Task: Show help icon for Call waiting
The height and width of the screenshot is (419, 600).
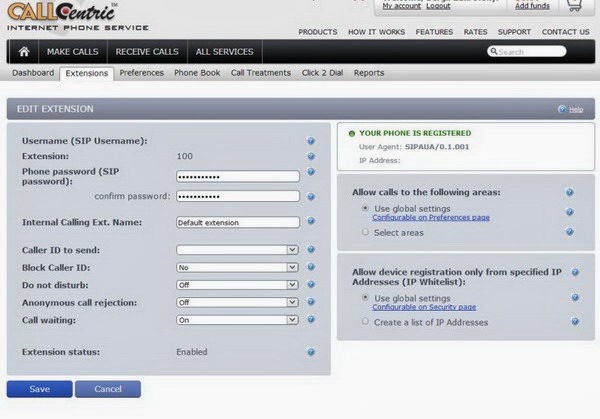Action: pos(311,319)
